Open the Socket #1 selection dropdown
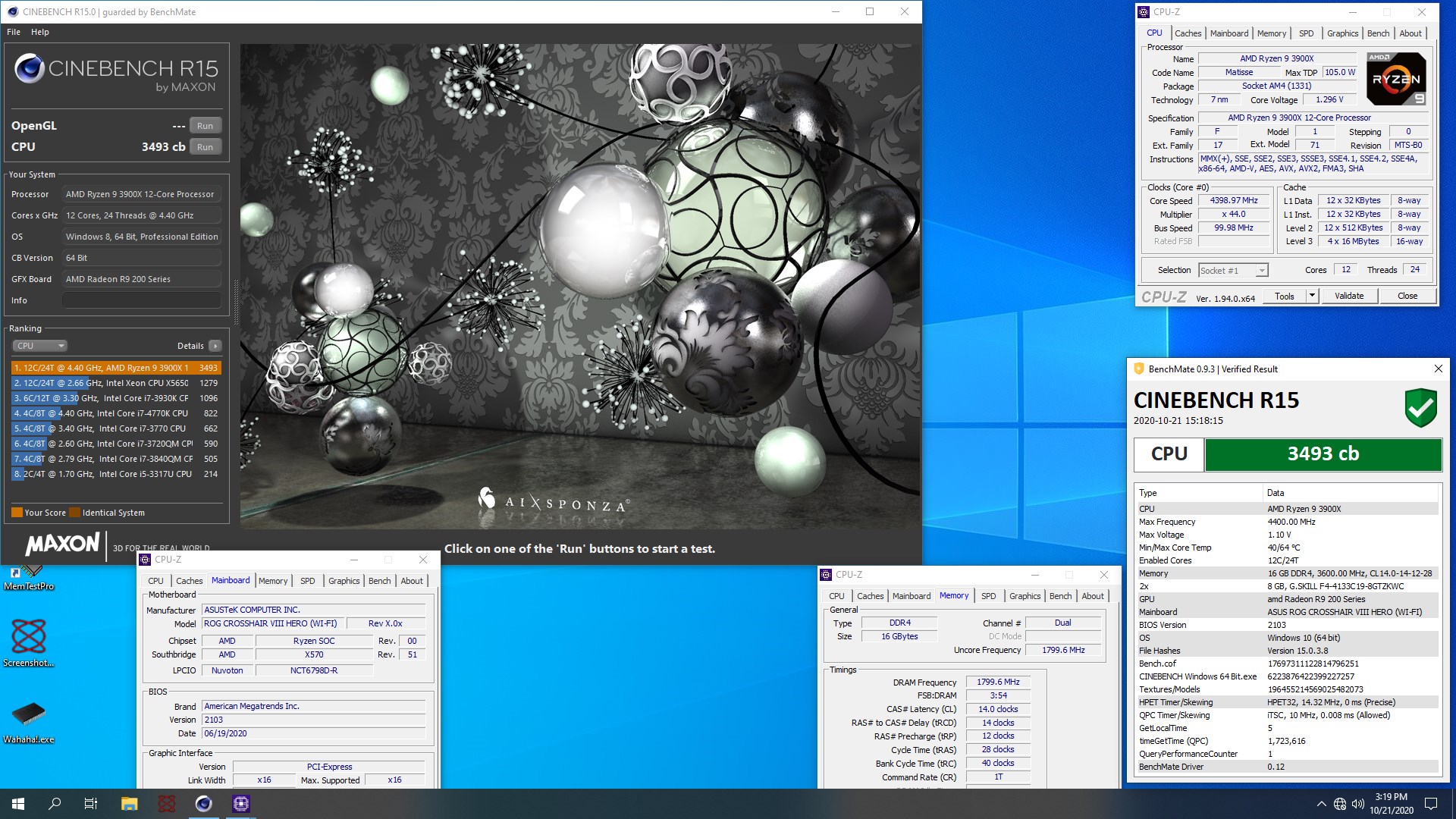This screenshot has height=819, width=1456. 1233,271
